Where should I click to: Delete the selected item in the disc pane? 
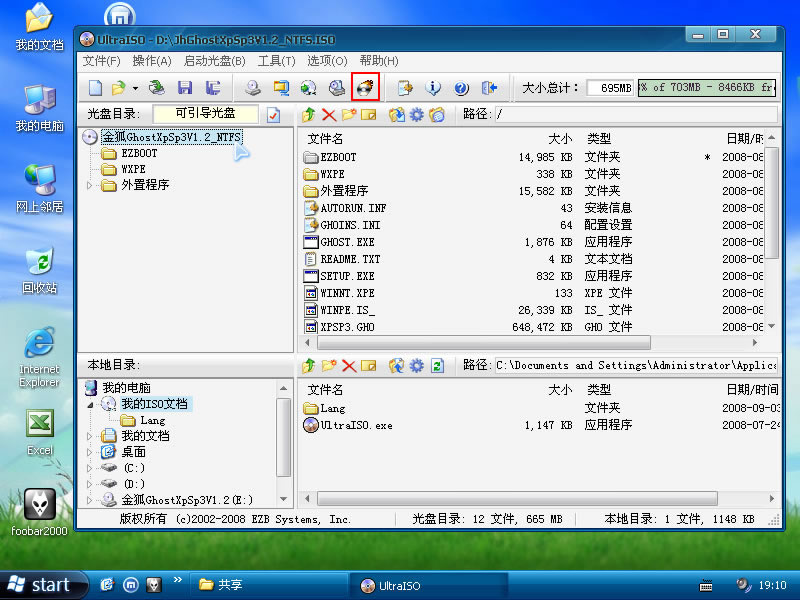tap(329, 114)
